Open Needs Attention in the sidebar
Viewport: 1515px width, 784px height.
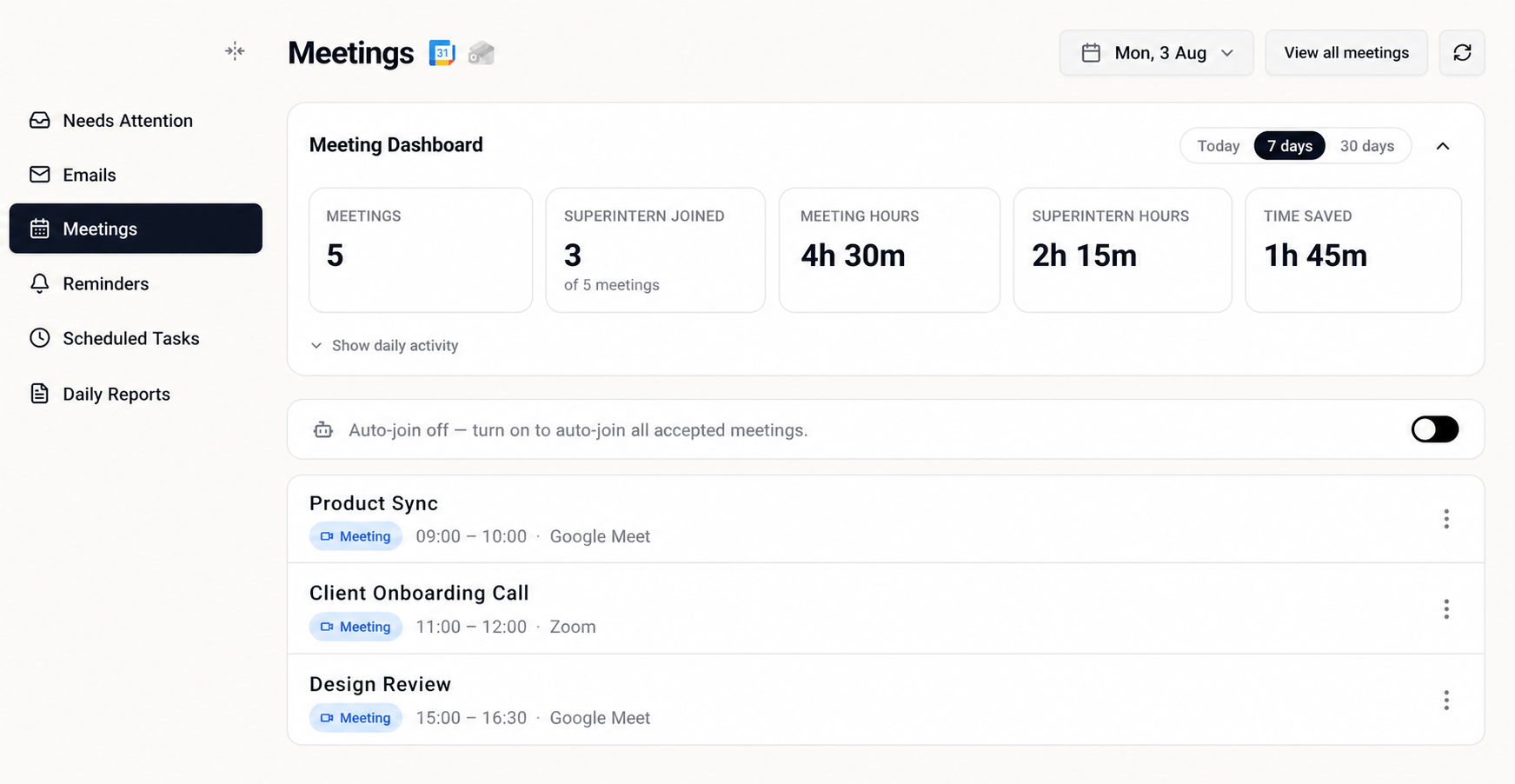click(136, 120)
